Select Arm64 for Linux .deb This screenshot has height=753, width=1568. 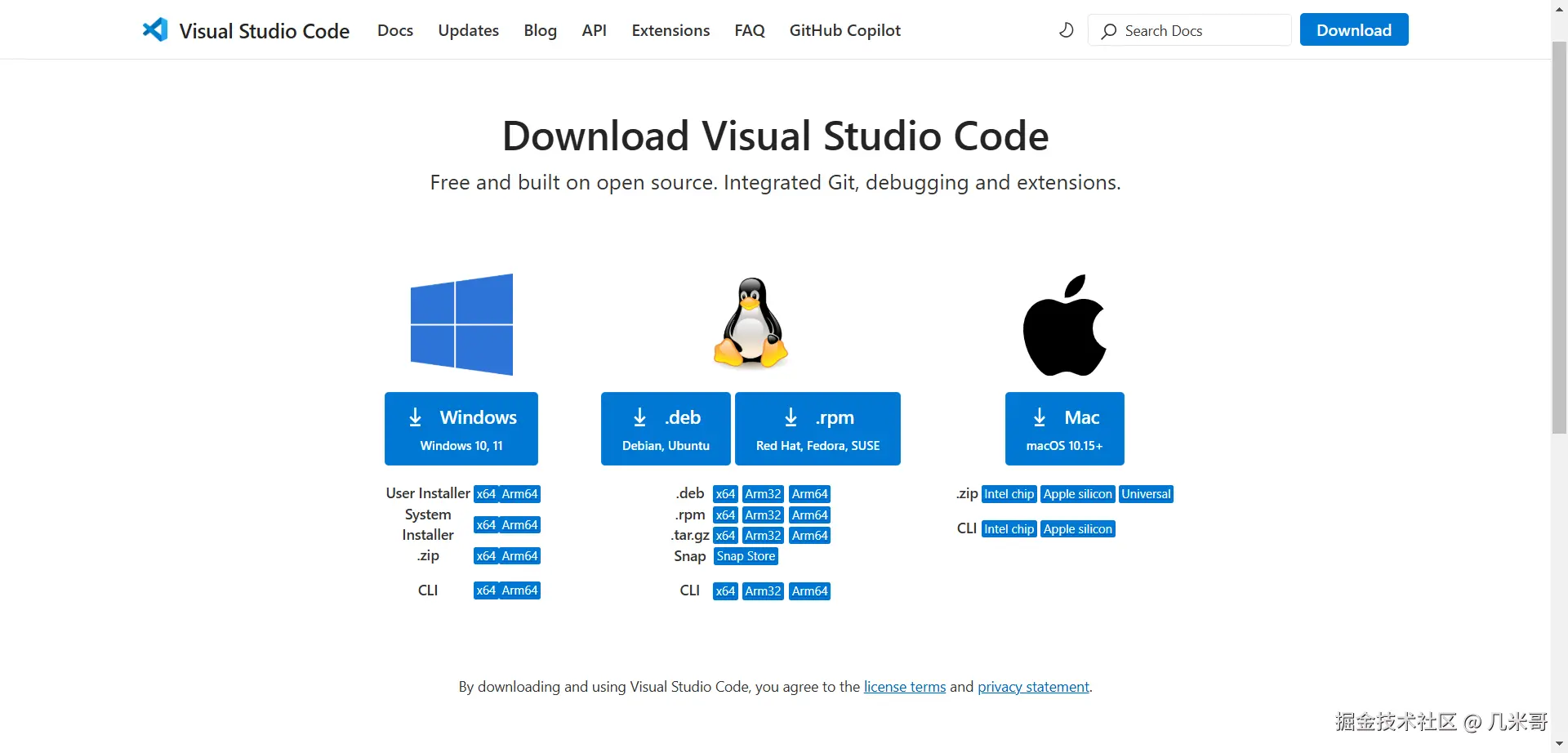(x=810, y=494)
